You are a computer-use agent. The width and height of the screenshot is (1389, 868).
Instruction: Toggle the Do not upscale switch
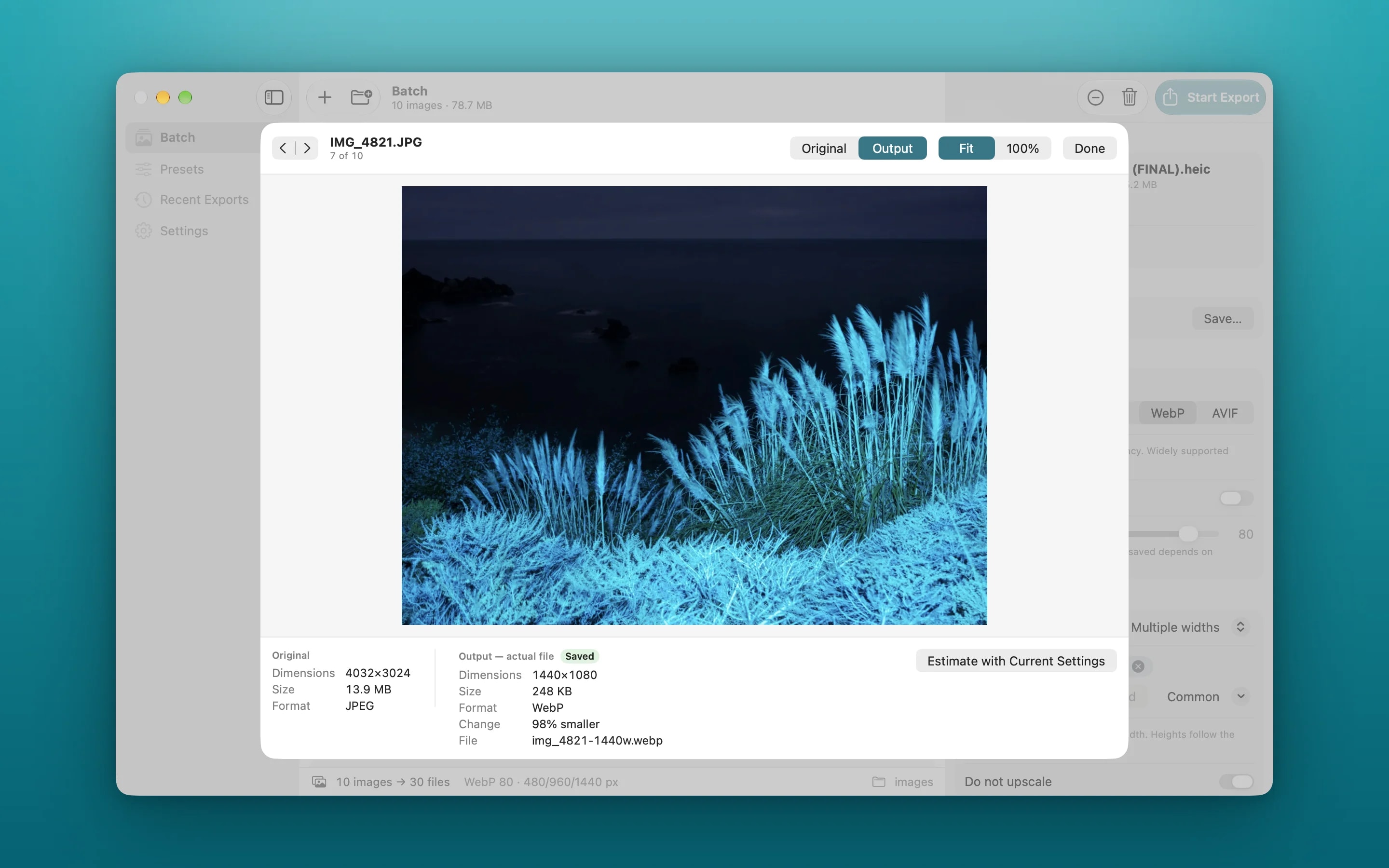point(1236,782)
